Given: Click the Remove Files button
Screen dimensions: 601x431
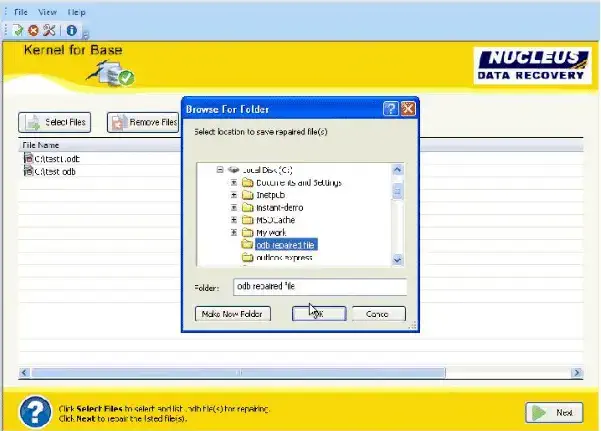Looking at the screenshot, I should click(143, 122).
